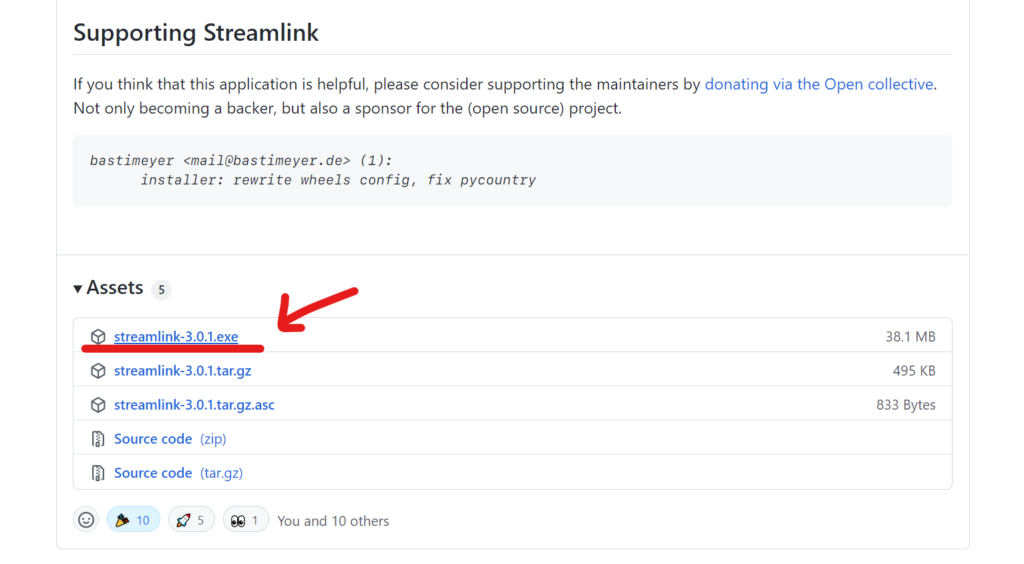
Task: Click the zip file icon next to Source code (tar.gz)
Action: tap(98, 473)
